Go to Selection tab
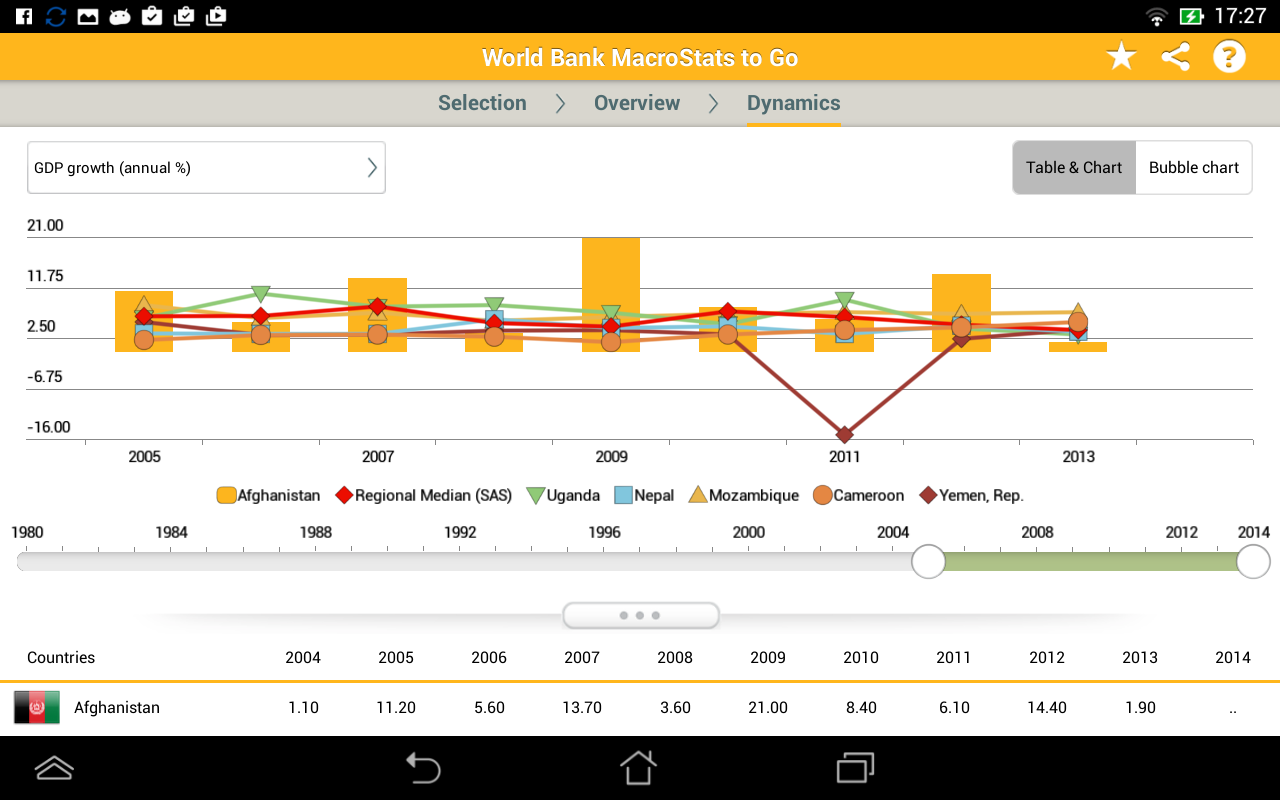The height and width of the screenshot is (800, 1280). [x=482, y=103]
